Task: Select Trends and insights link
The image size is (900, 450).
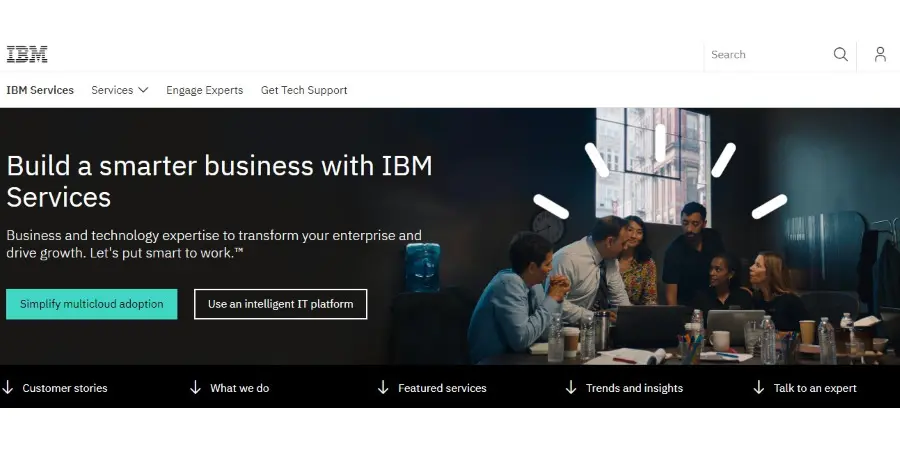Action: pyautogui.click(x=634, y=388)
